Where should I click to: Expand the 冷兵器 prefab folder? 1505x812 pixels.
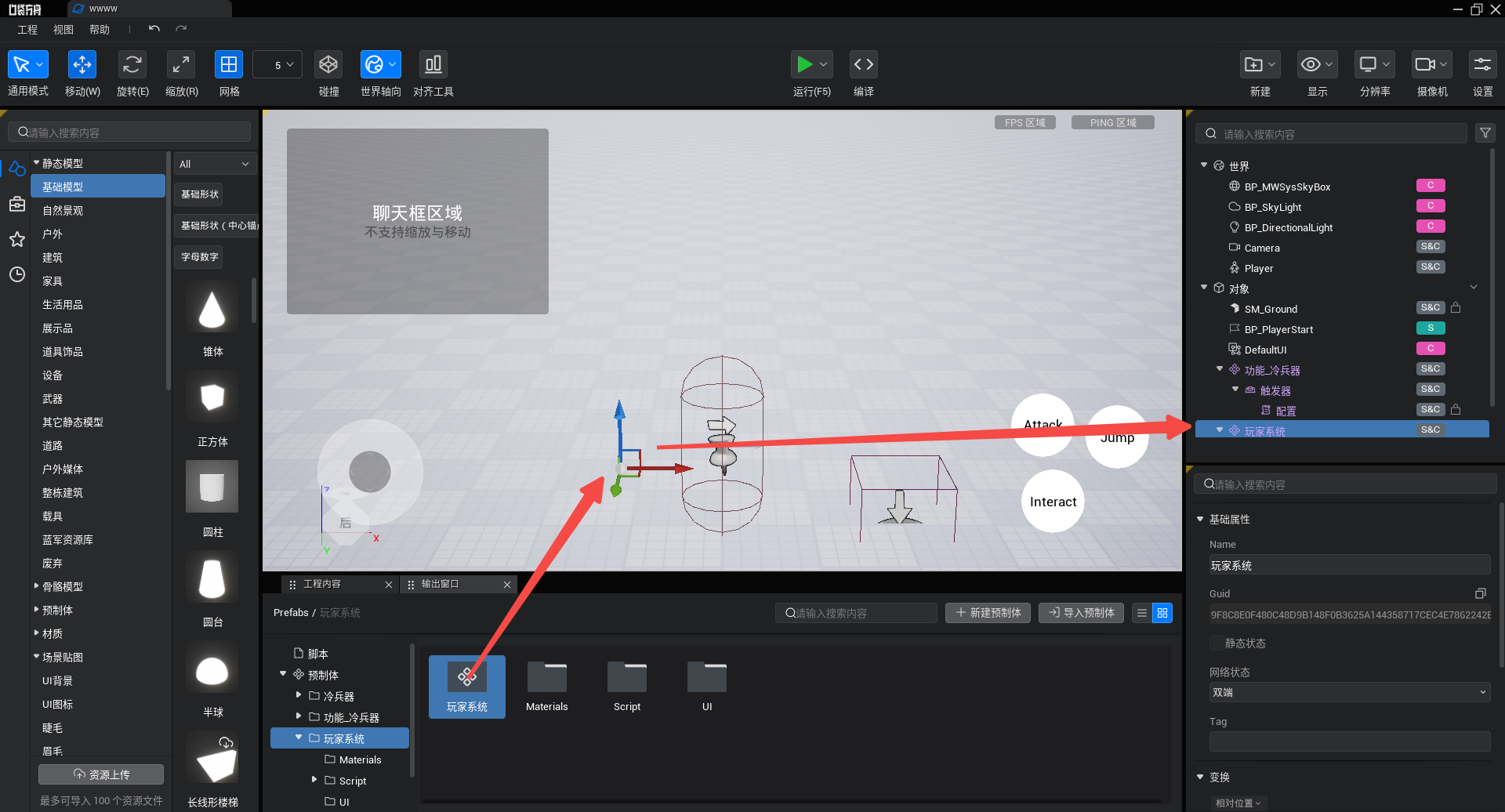[299, 695]
